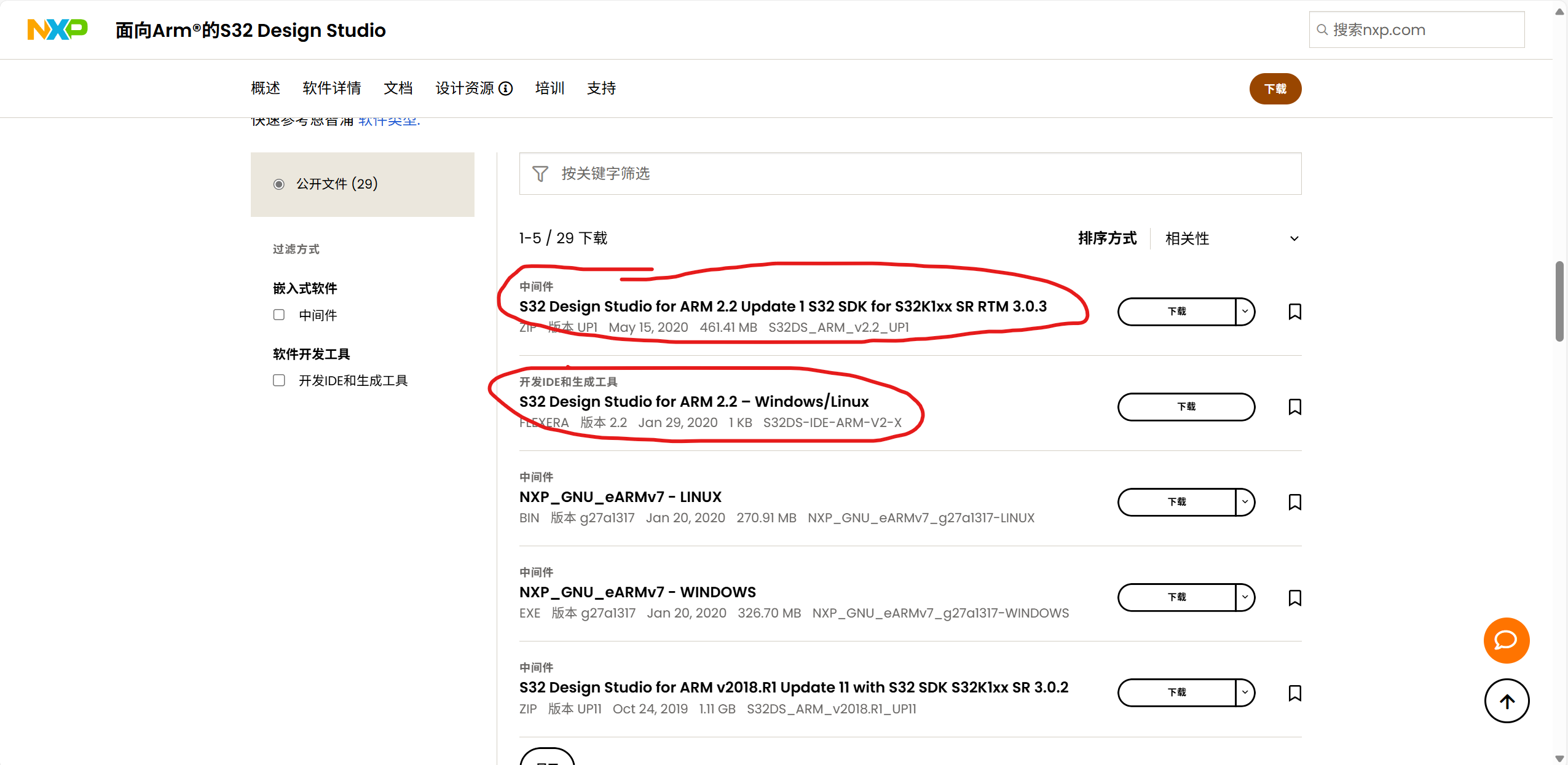Open the 概述 tab
The height and width of the screenshot is (765, 1568).
(x=266, y=88)
